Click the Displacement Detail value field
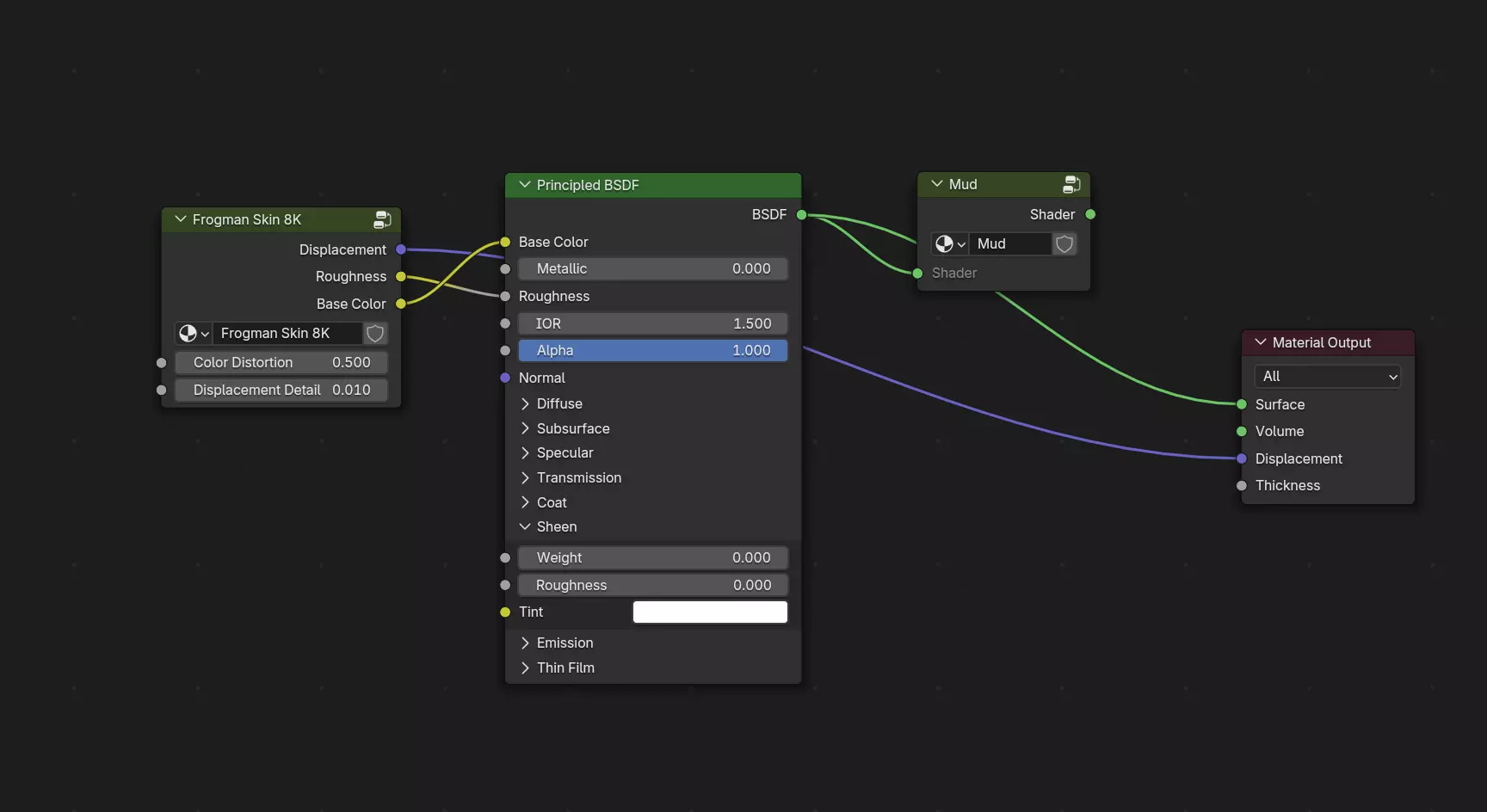This screenshot has height=812, width=1487. (281, 391)
